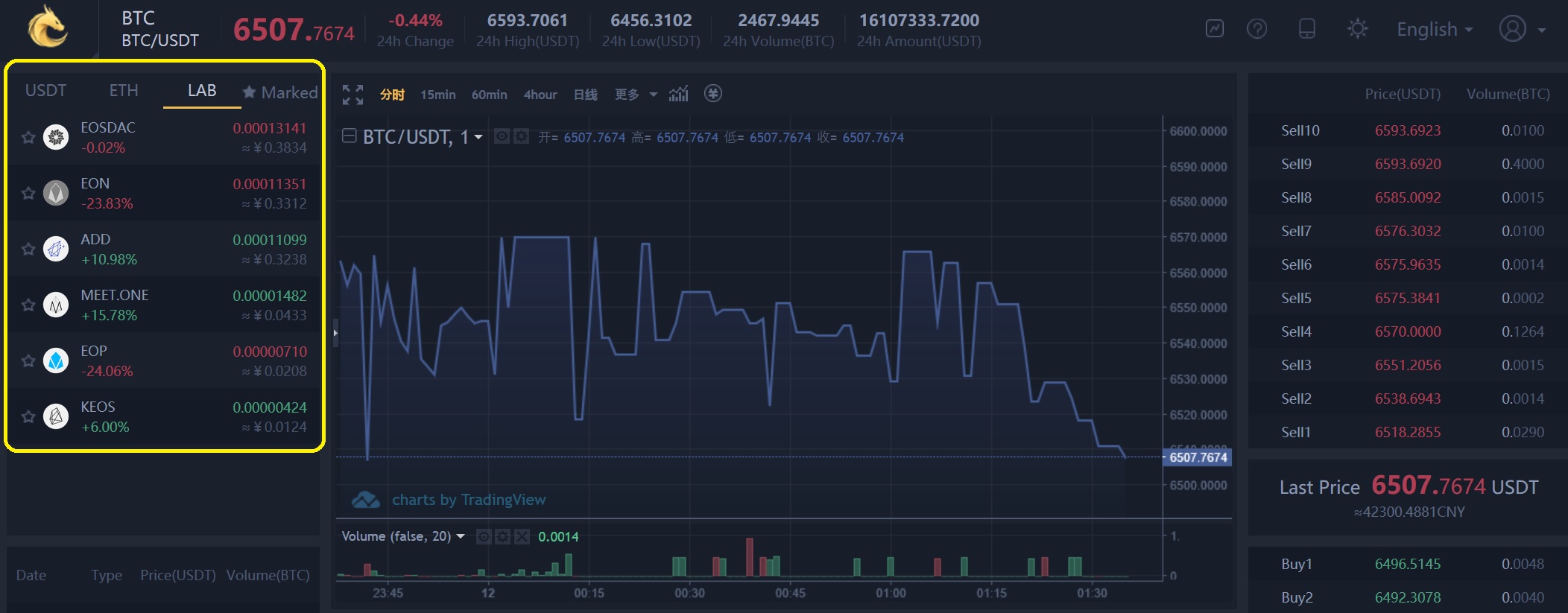1568x613 pixels.
Task: Switch to the ETH market tab
Action: [x=124, y=91]
